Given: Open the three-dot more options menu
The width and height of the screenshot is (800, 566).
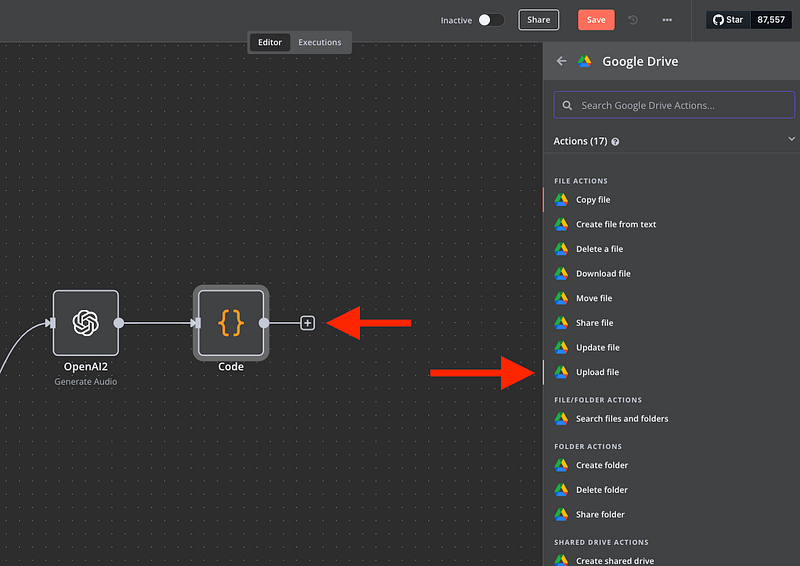Looking at the screenshot, I should [667, 20].
